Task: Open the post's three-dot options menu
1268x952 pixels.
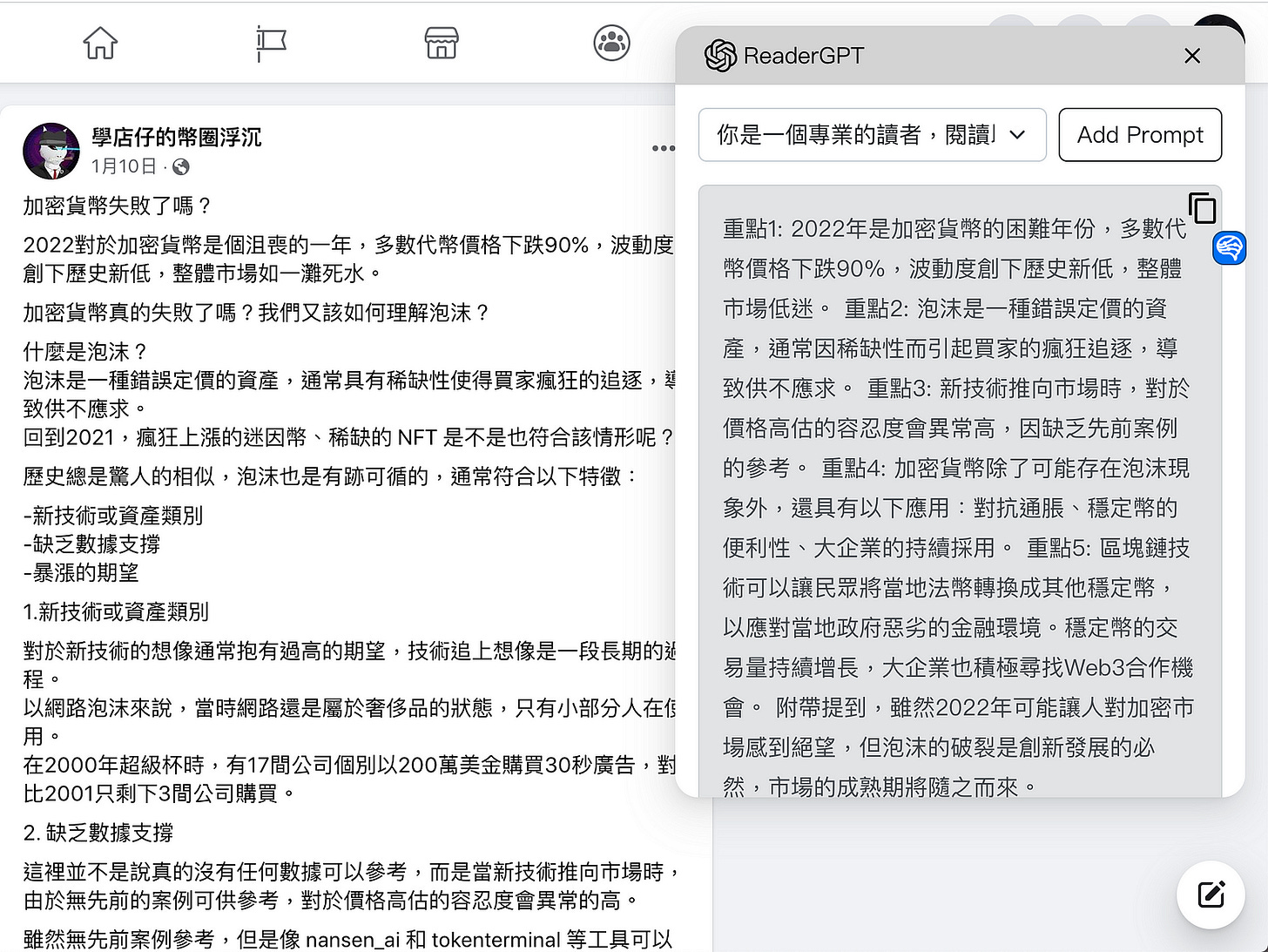Action: (663, 148)
